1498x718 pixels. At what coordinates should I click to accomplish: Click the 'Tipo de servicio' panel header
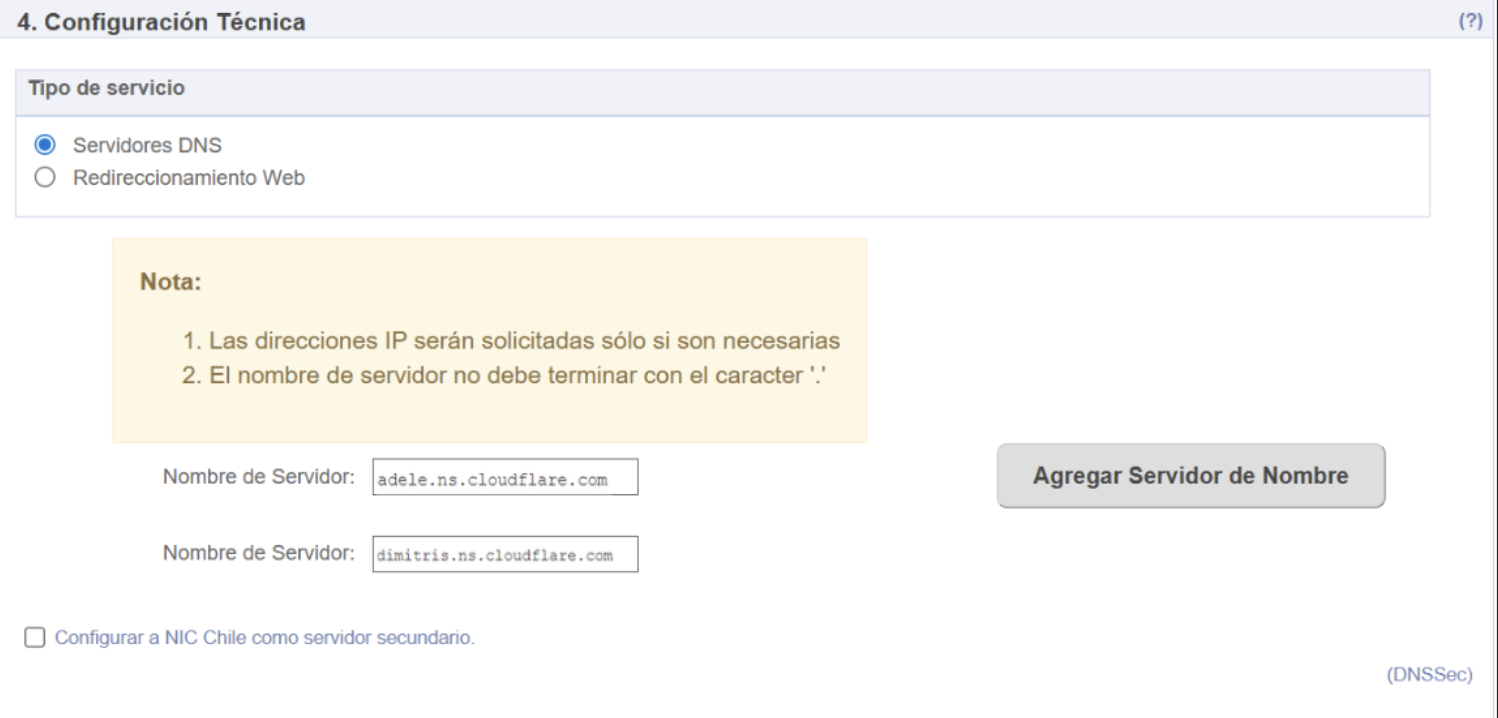(106, 88)
